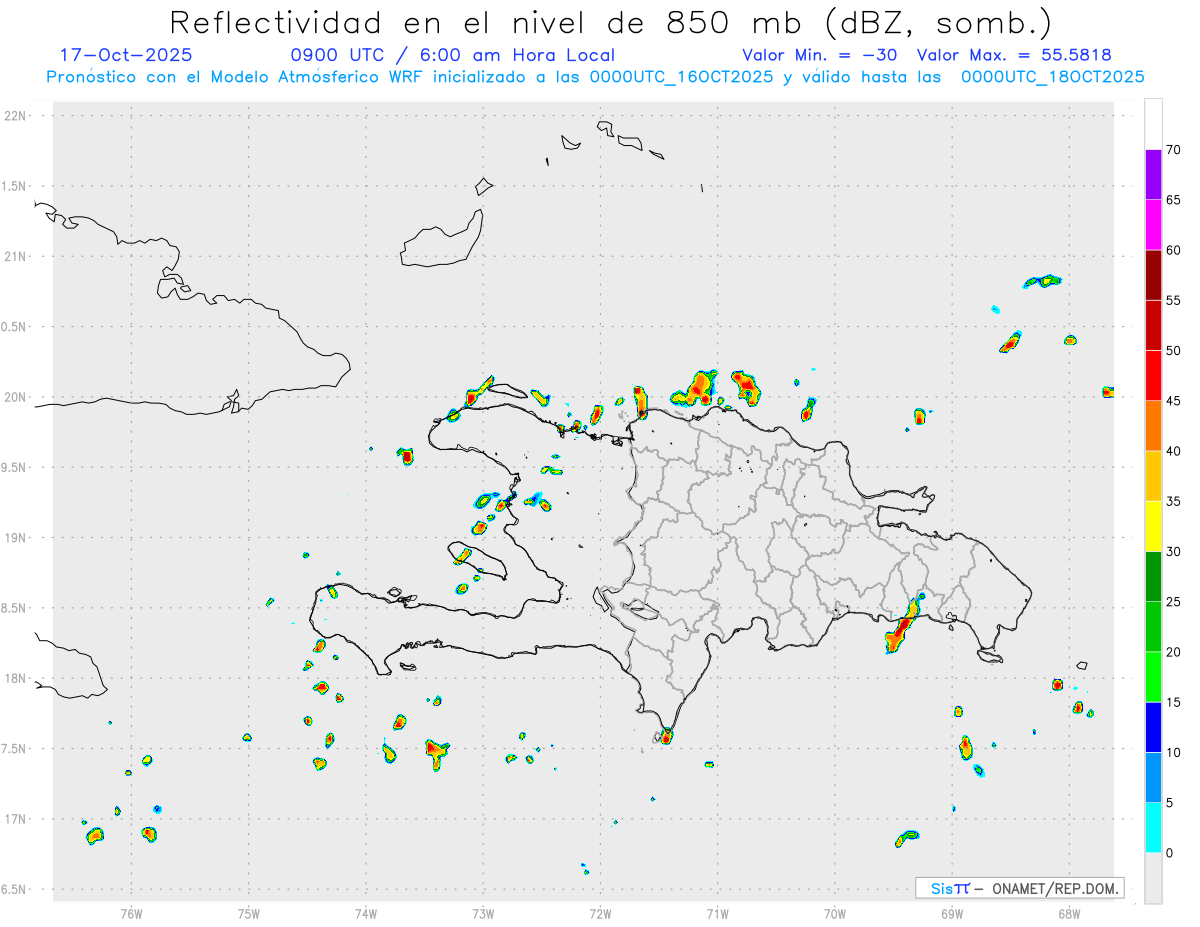
Task: Click the '17N' latitude label
Action: (x=16, y=819)
